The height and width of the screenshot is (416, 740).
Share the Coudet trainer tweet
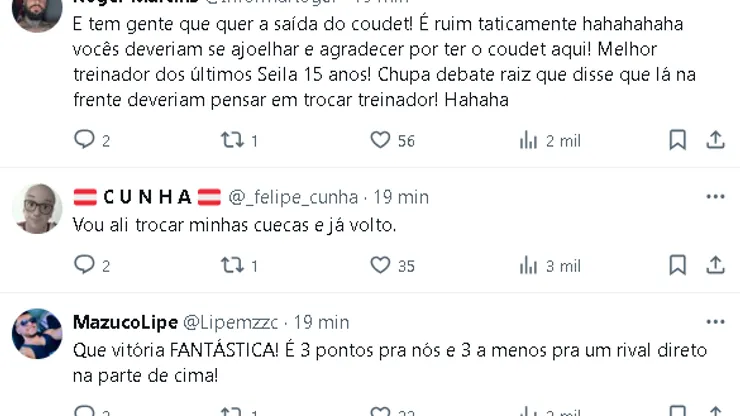pyautogui.click(x=715, y=141)
